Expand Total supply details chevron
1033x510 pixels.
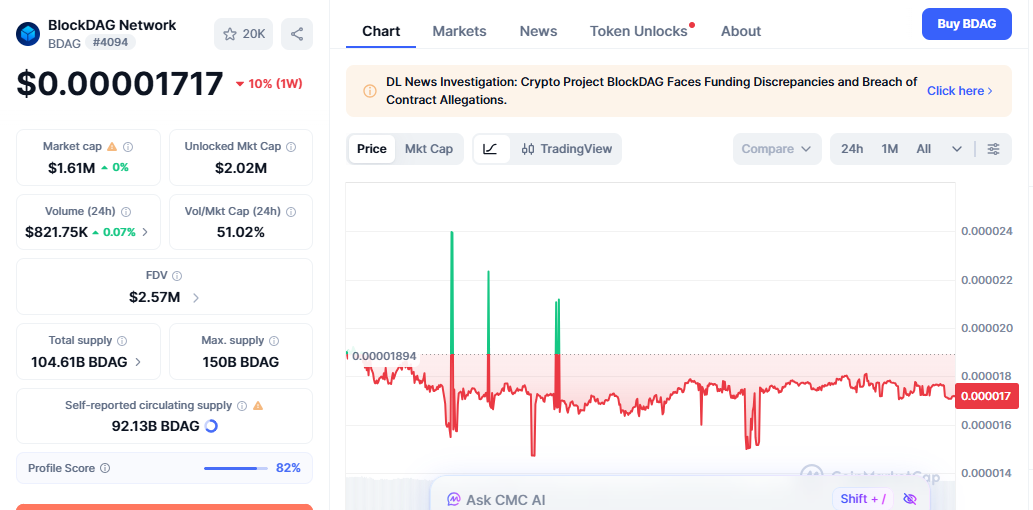138,362
